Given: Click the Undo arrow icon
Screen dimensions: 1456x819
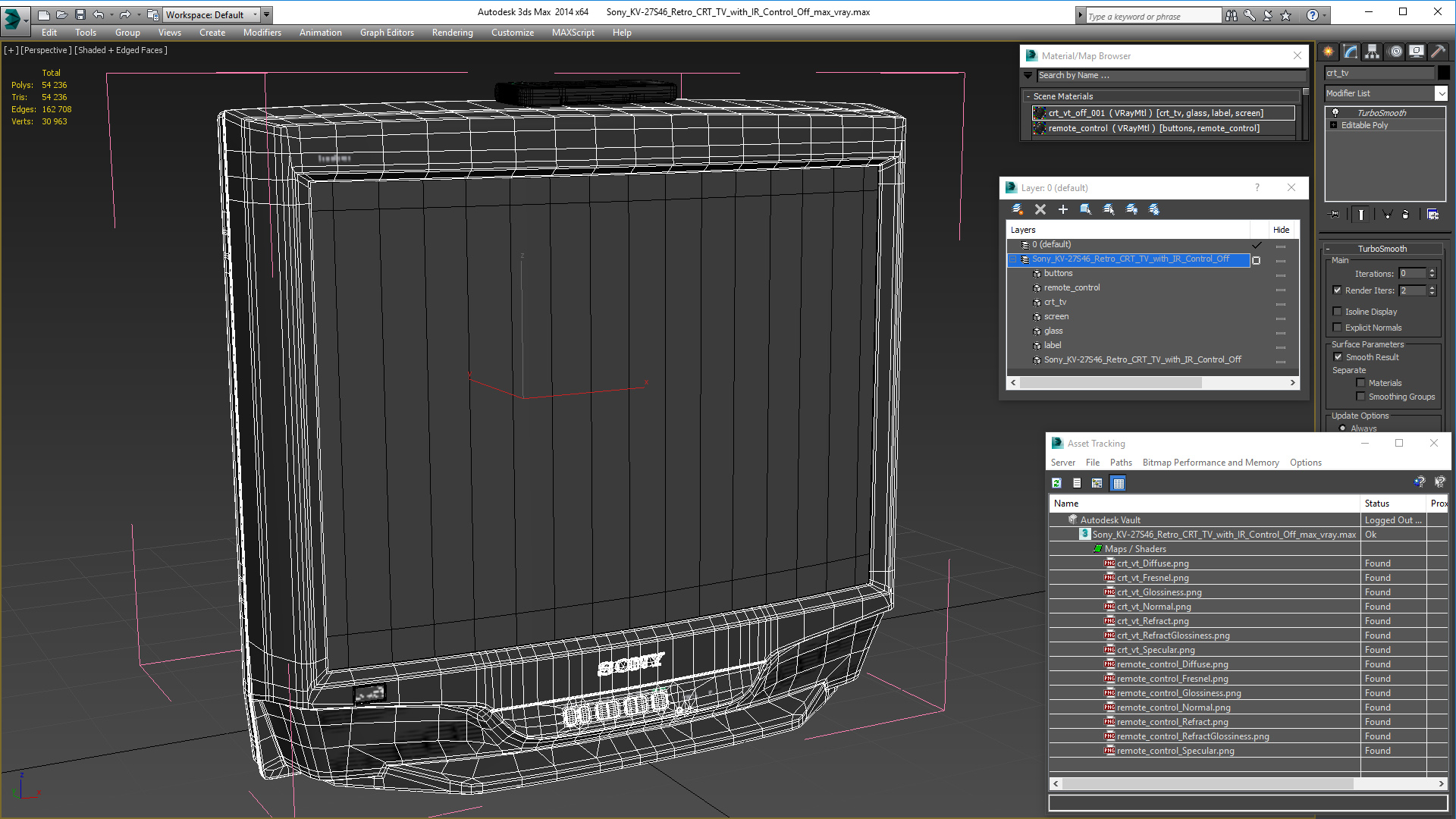Looking at the screenshot, I should [98, 14].
